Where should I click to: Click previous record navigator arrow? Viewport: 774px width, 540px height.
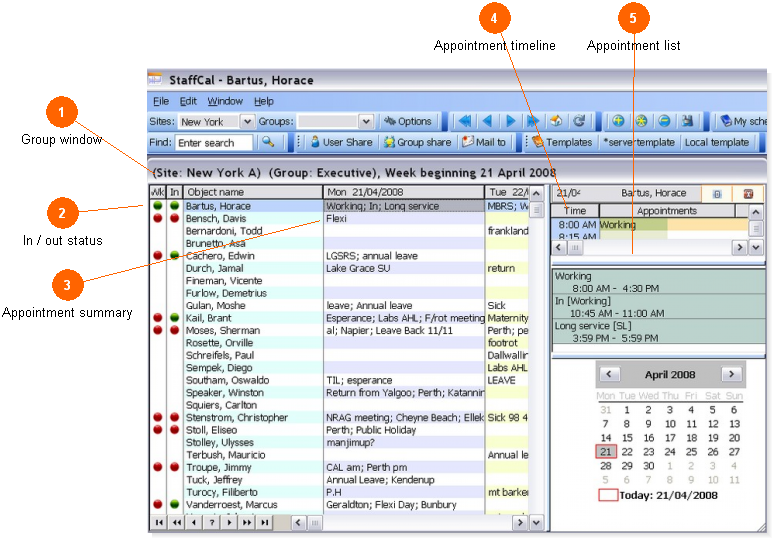point(194,522)
